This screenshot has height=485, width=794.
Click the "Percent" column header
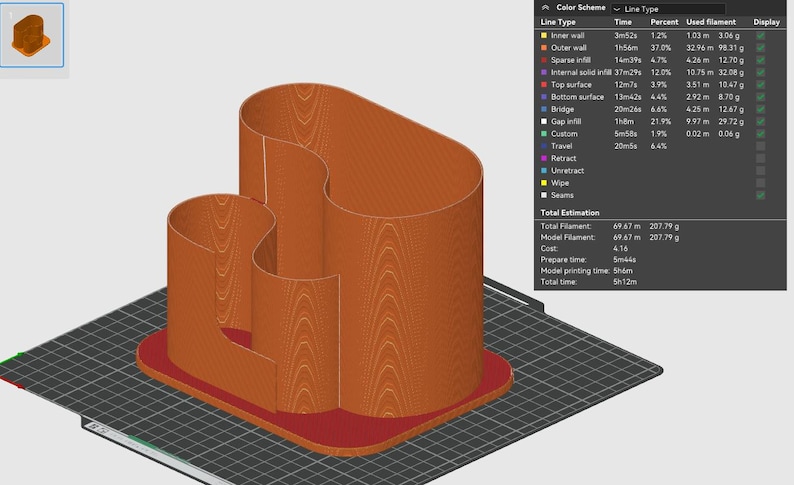pyautogui.click(x=664, y=22)
